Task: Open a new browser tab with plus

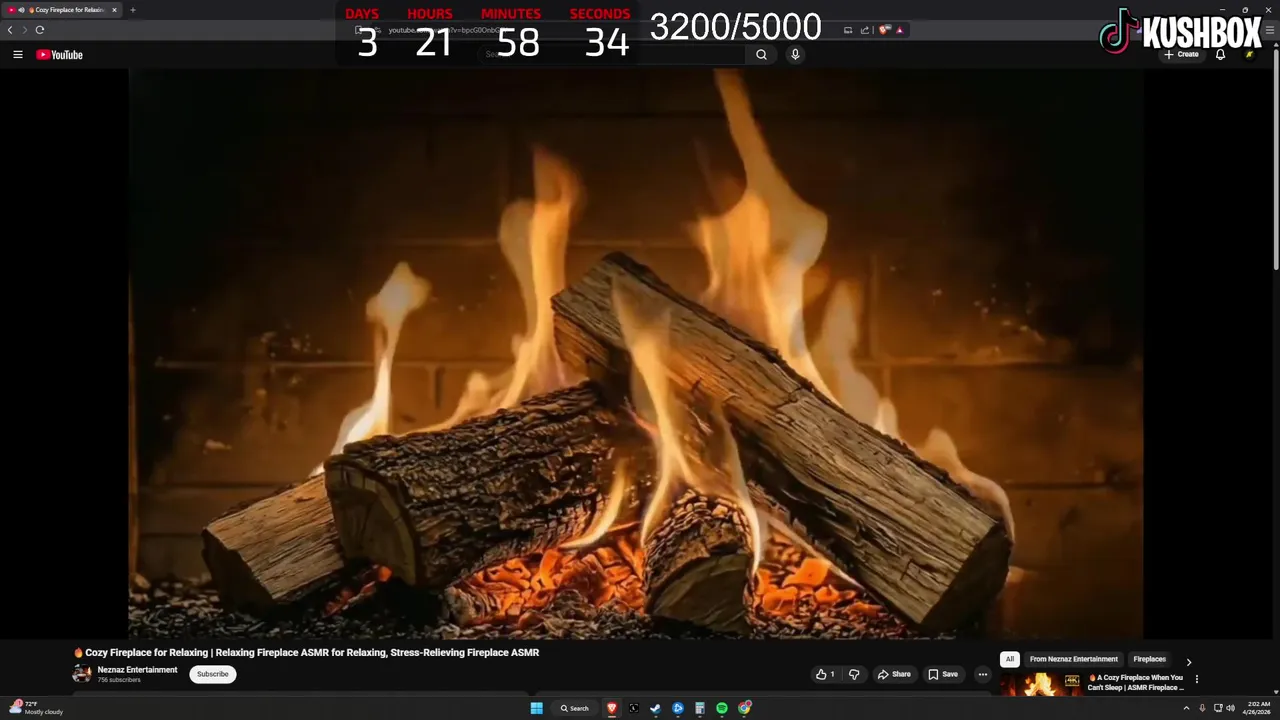Action: point(132,10)
